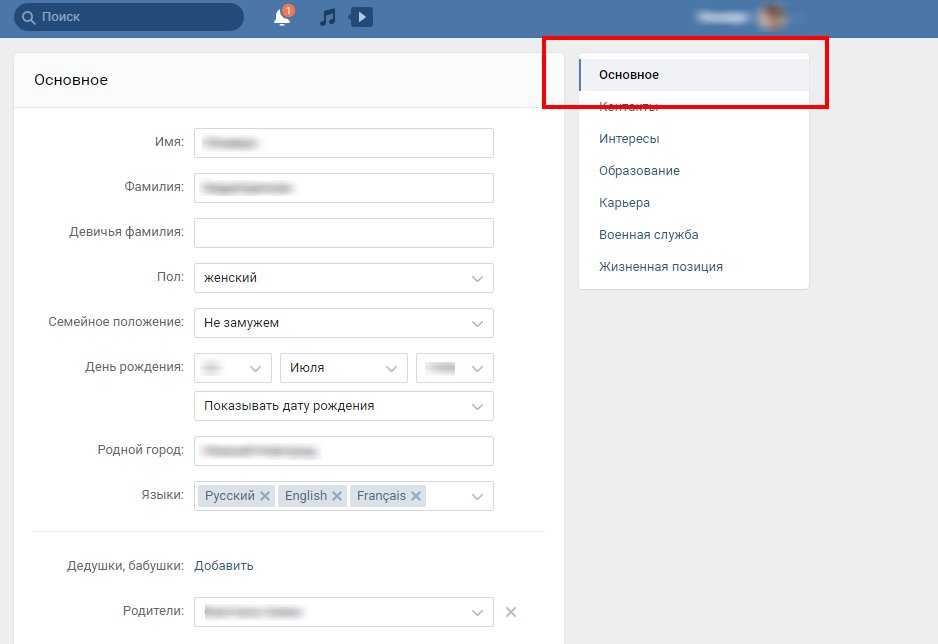Open the Карьера section

tap(624, 203)
